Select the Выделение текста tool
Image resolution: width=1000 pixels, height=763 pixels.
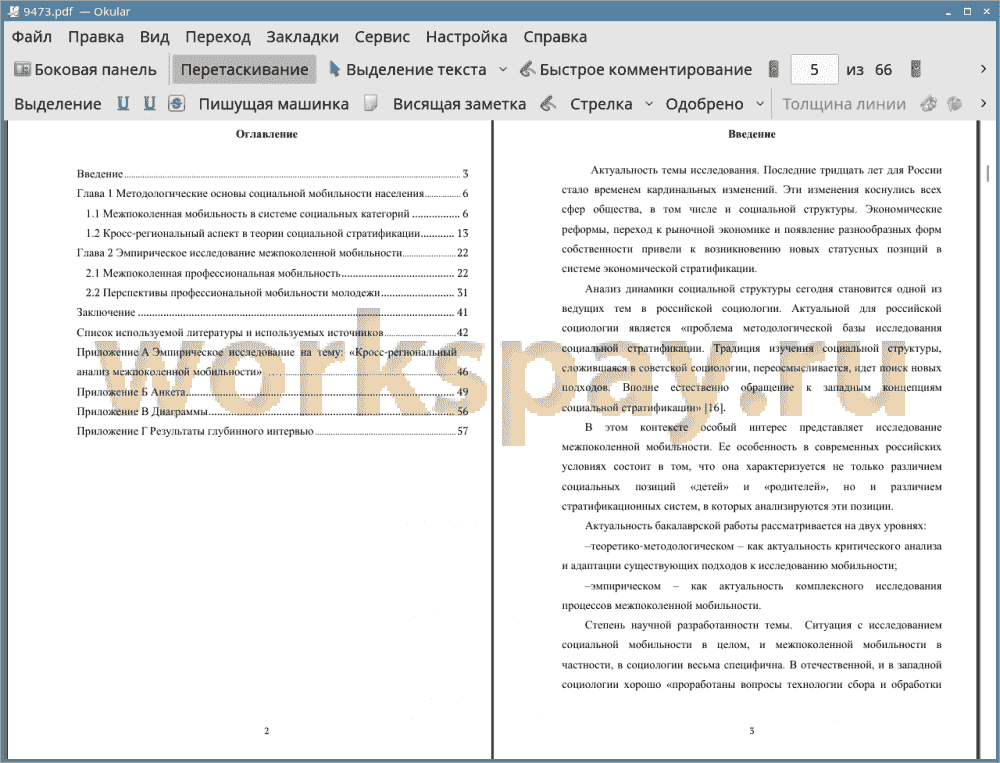click(x=408, y=70)
